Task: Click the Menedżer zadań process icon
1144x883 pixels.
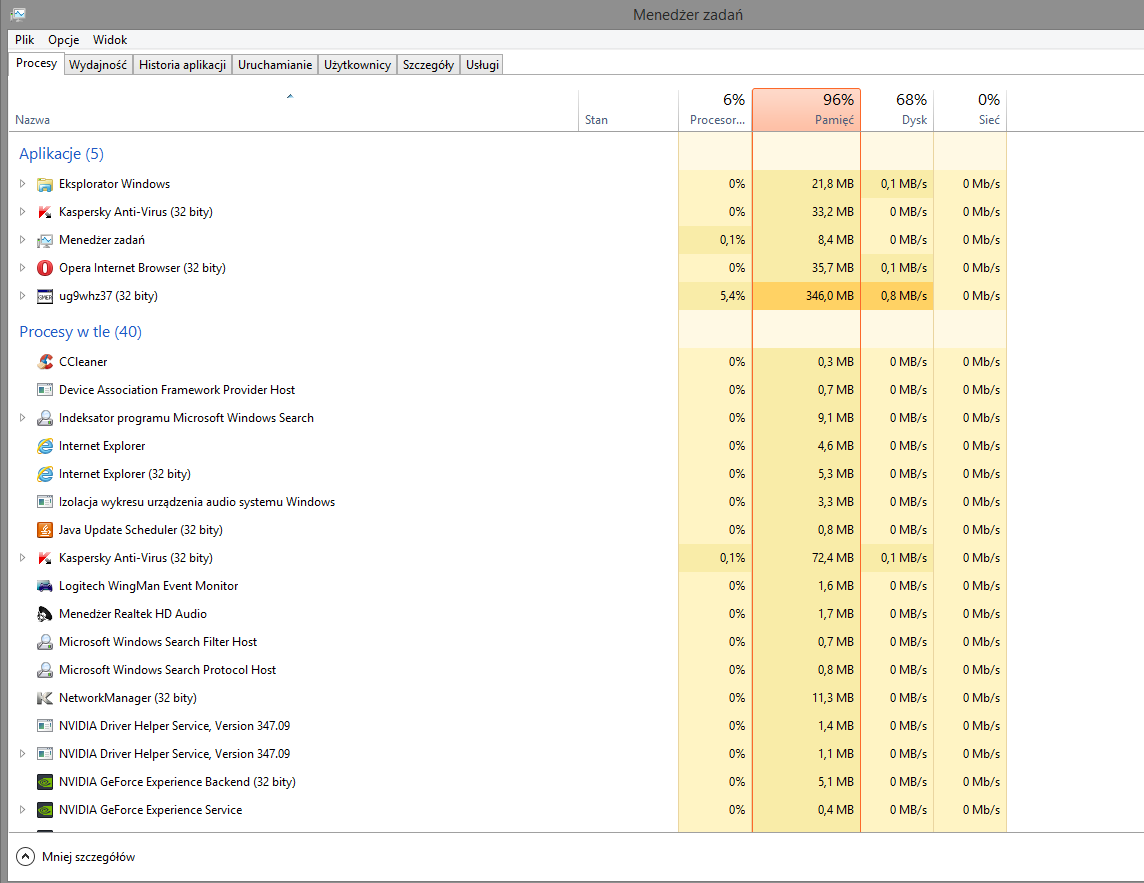Action: [45, 240]
